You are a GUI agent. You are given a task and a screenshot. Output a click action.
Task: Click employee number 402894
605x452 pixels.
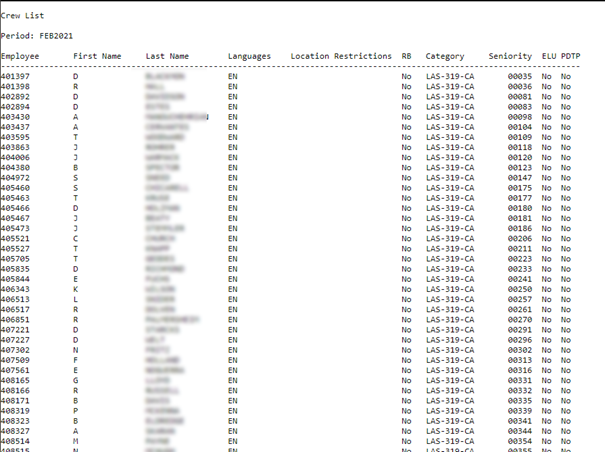(x=15, y=107)
